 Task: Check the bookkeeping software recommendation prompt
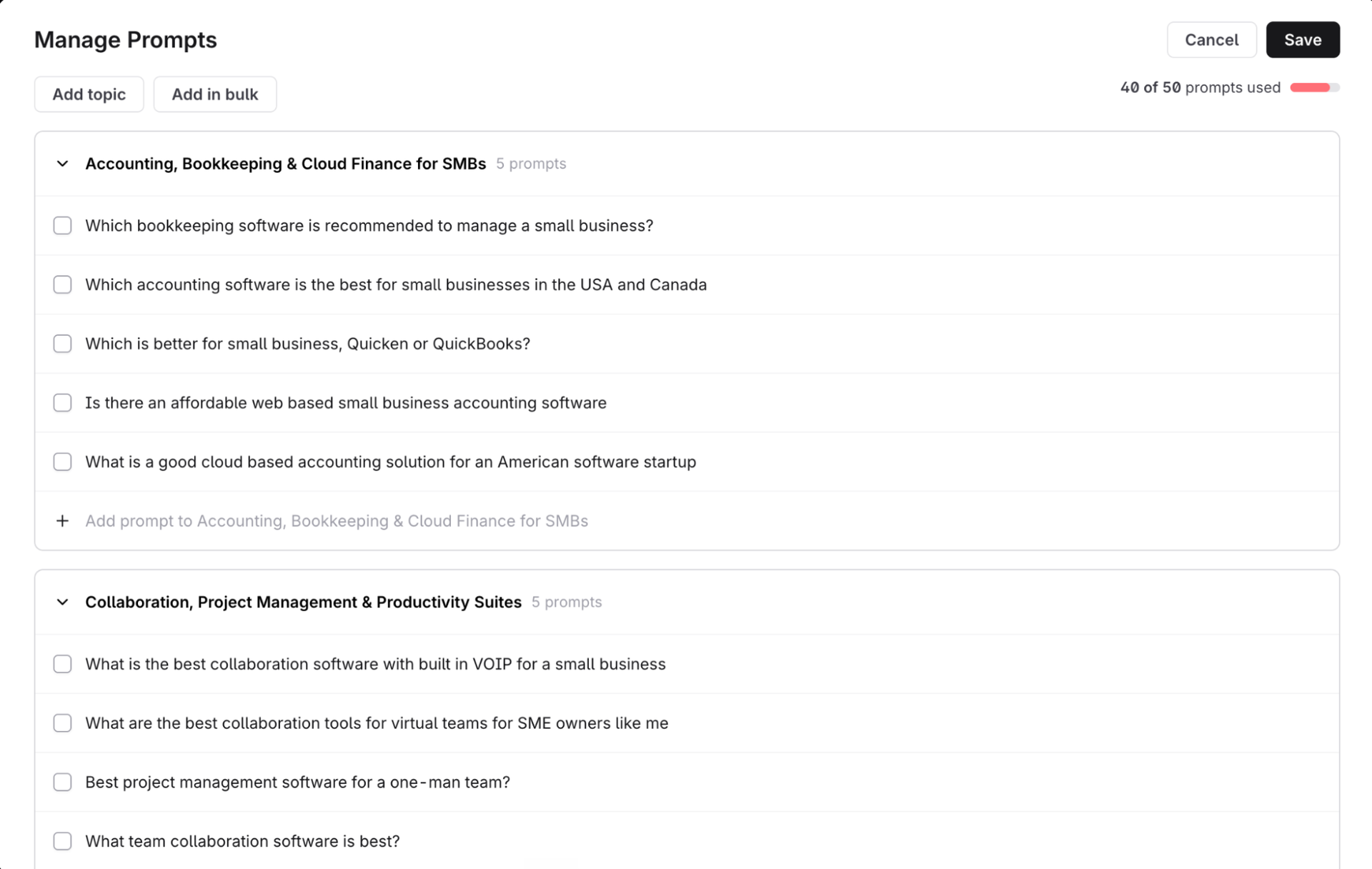click(62, 226)
